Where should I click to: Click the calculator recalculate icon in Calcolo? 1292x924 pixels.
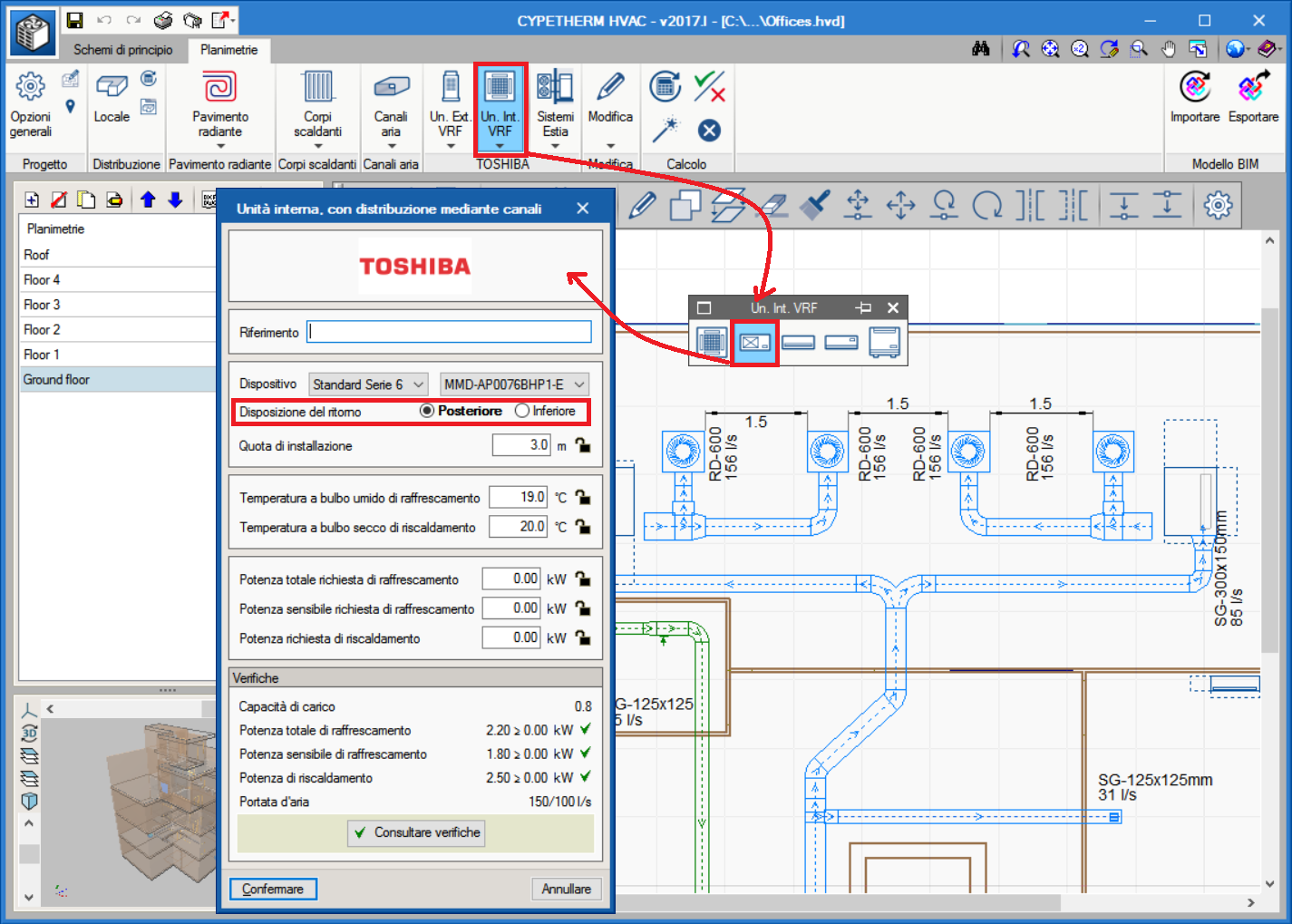point(665,87)
